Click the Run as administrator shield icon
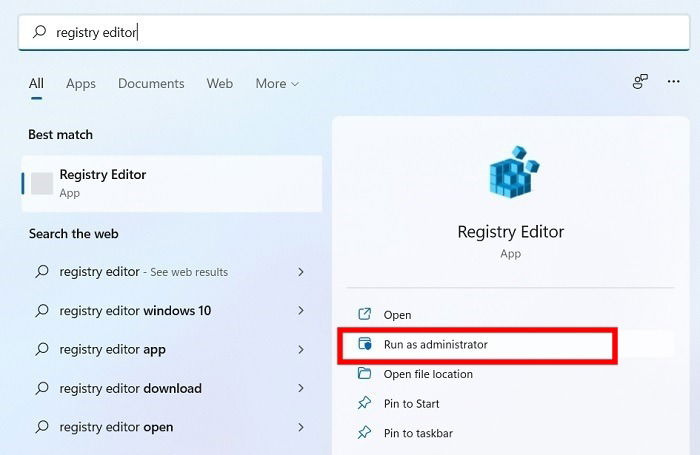 365,344
